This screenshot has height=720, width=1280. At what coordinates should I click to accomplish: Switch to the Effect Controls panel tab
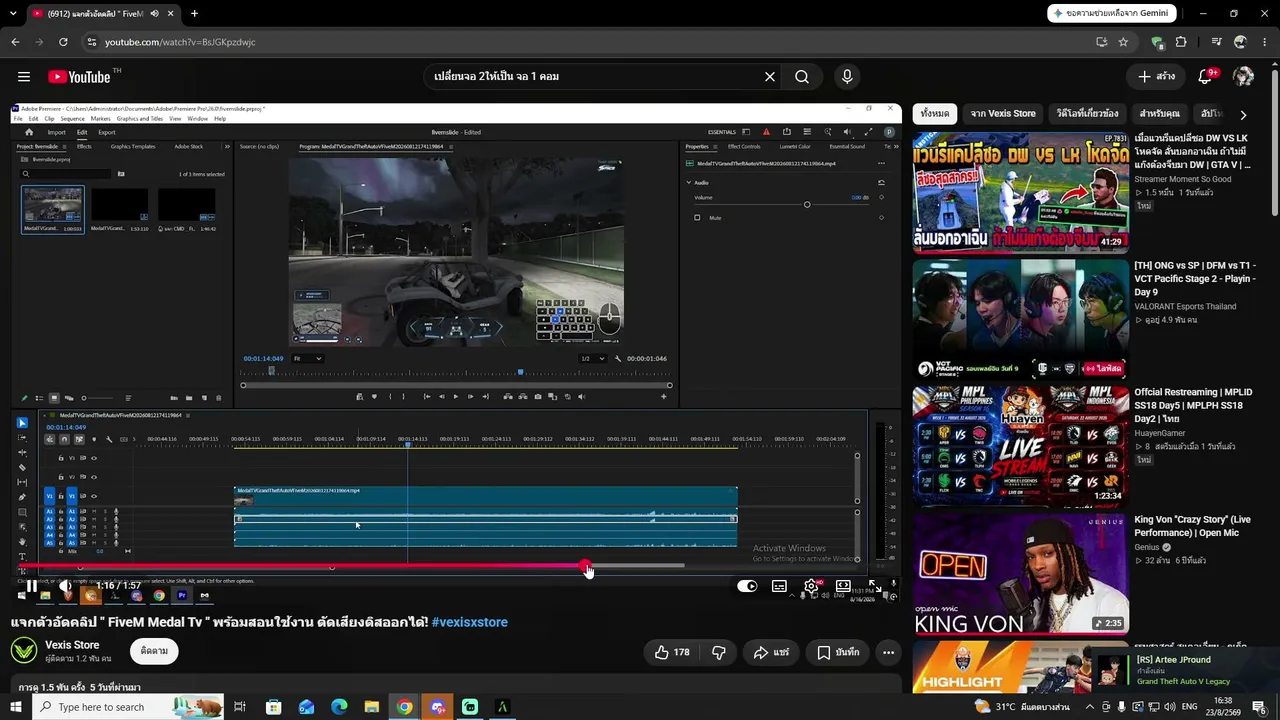[x=744, y=146]
